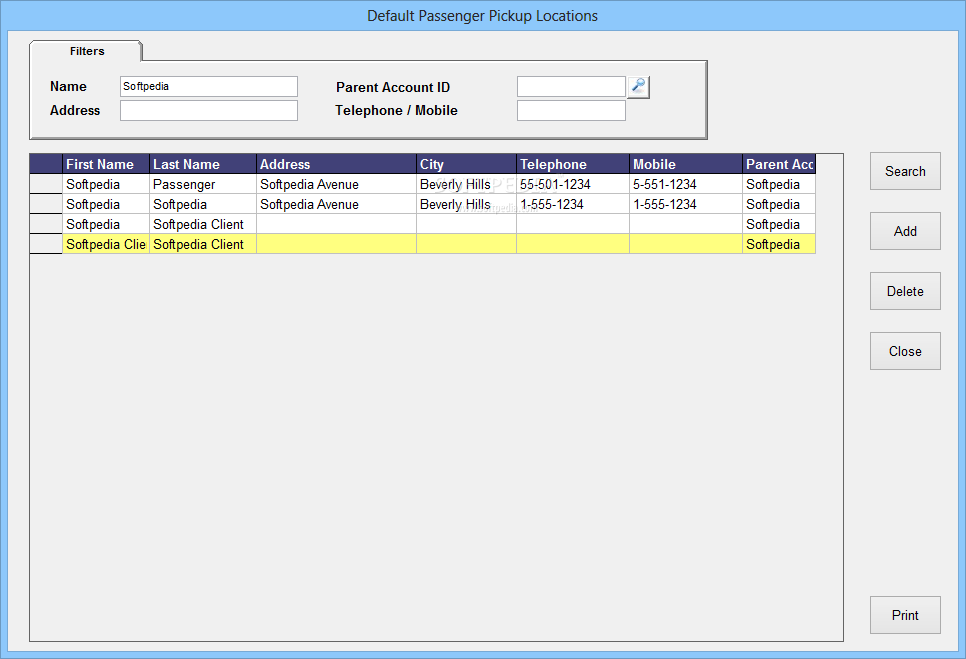Sort by Last Name column header

203,164
